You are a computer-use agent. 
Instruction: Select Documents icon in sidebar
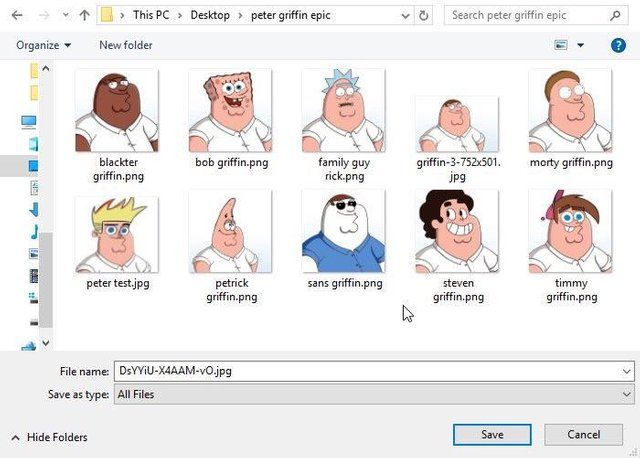click(34, 188)
